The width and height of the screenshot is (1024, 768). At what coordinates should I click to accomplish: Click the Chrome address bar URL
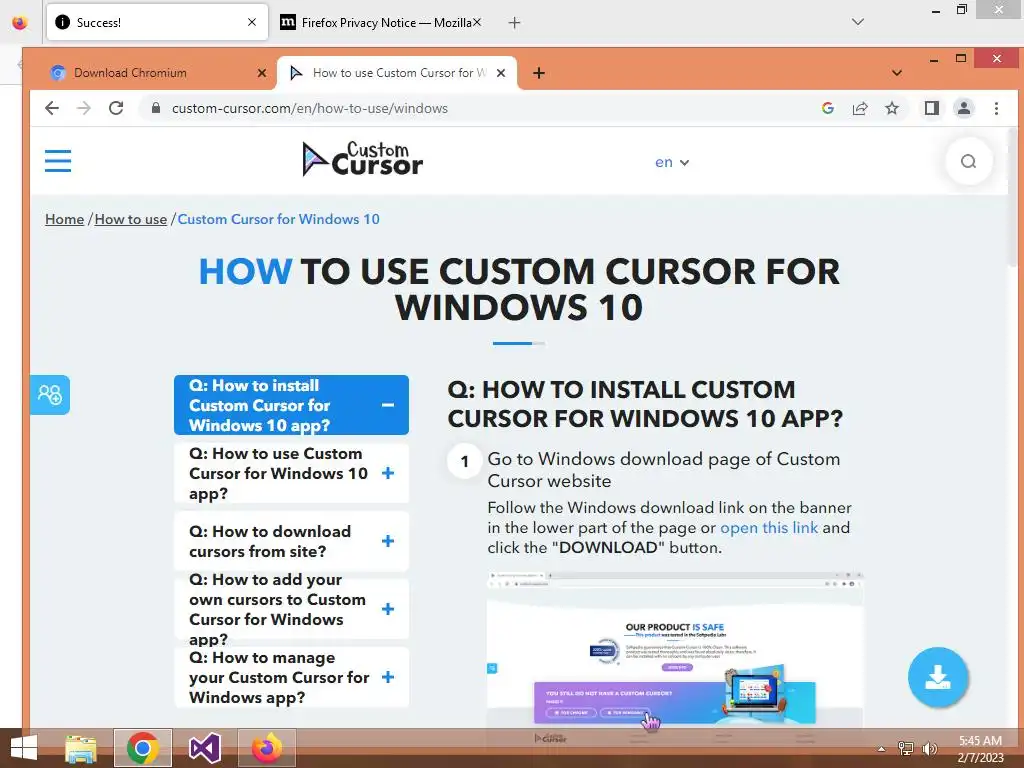tap(310, 108)
